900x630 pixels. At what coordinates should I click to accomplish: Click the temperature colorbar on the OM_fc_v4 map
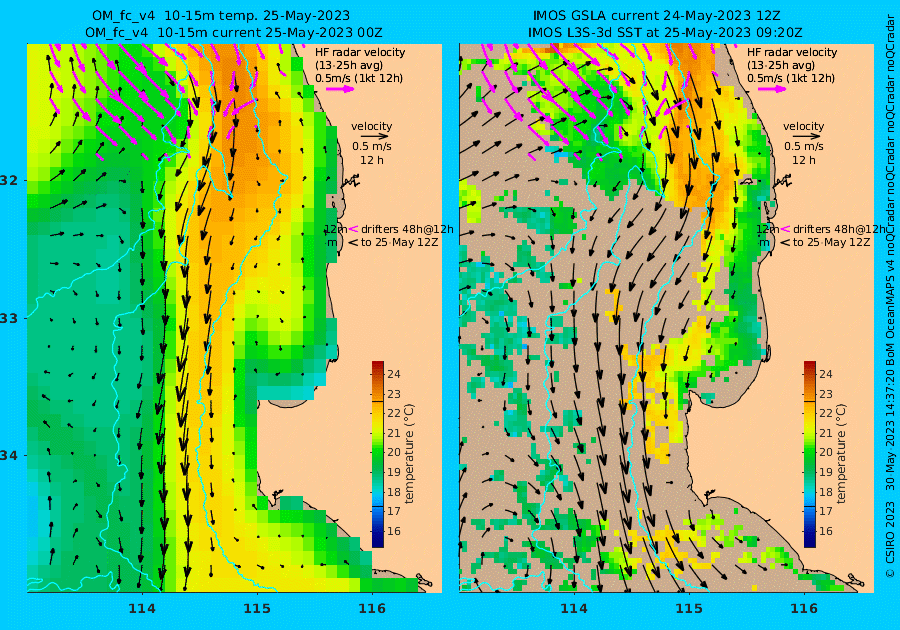[378, 454]
